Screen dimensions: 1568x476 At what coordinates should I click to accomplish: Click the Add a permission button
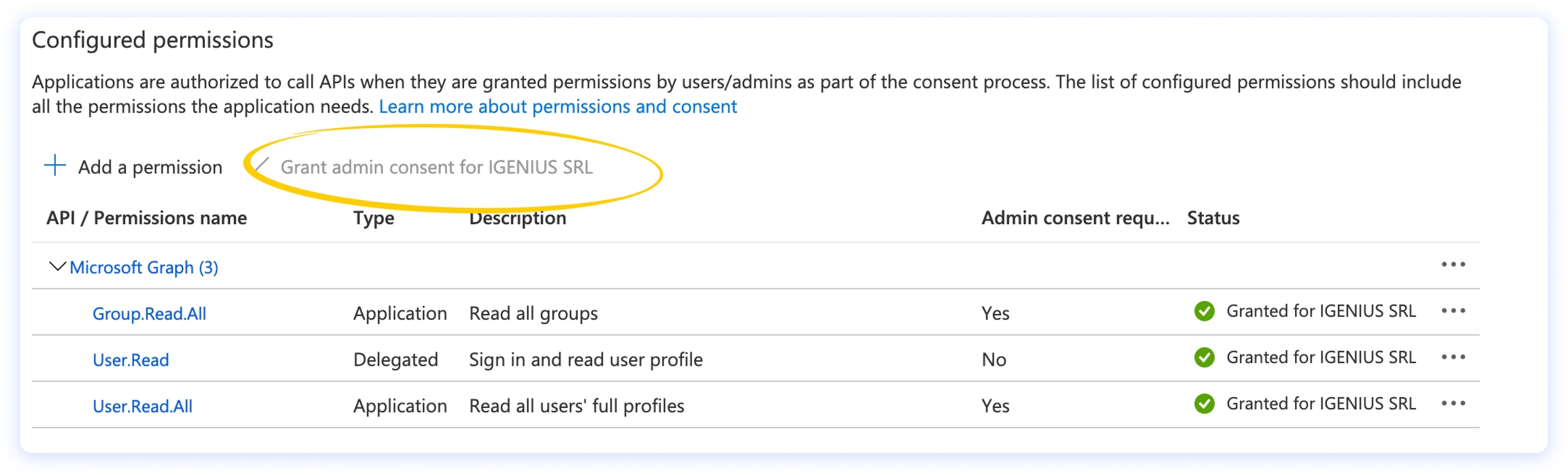click(x=133, y=166)
